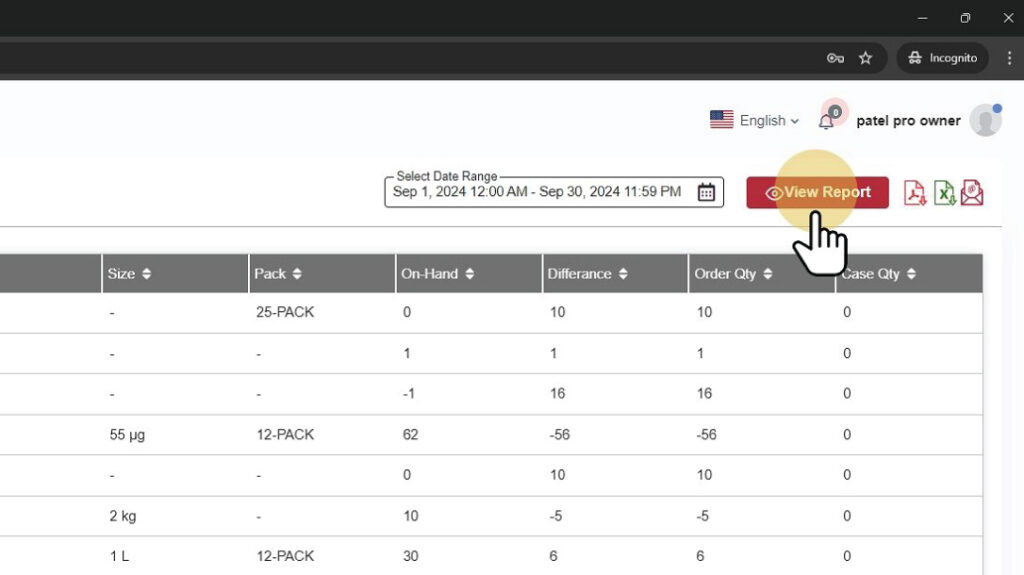Click the View Report button
The height and width of the screenshot is (575, 1024).
click(x=817, y=193)
